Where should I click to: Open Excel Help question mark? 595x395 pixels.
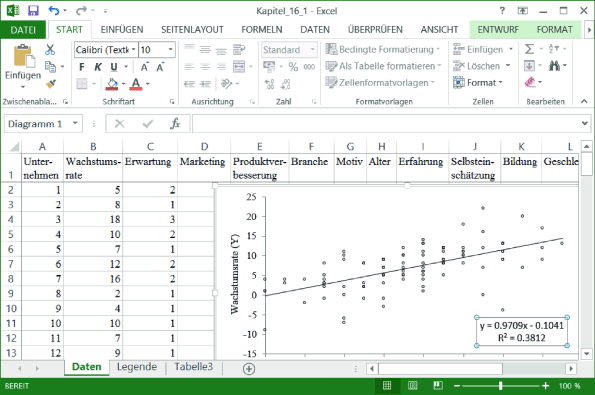(502, 11)
